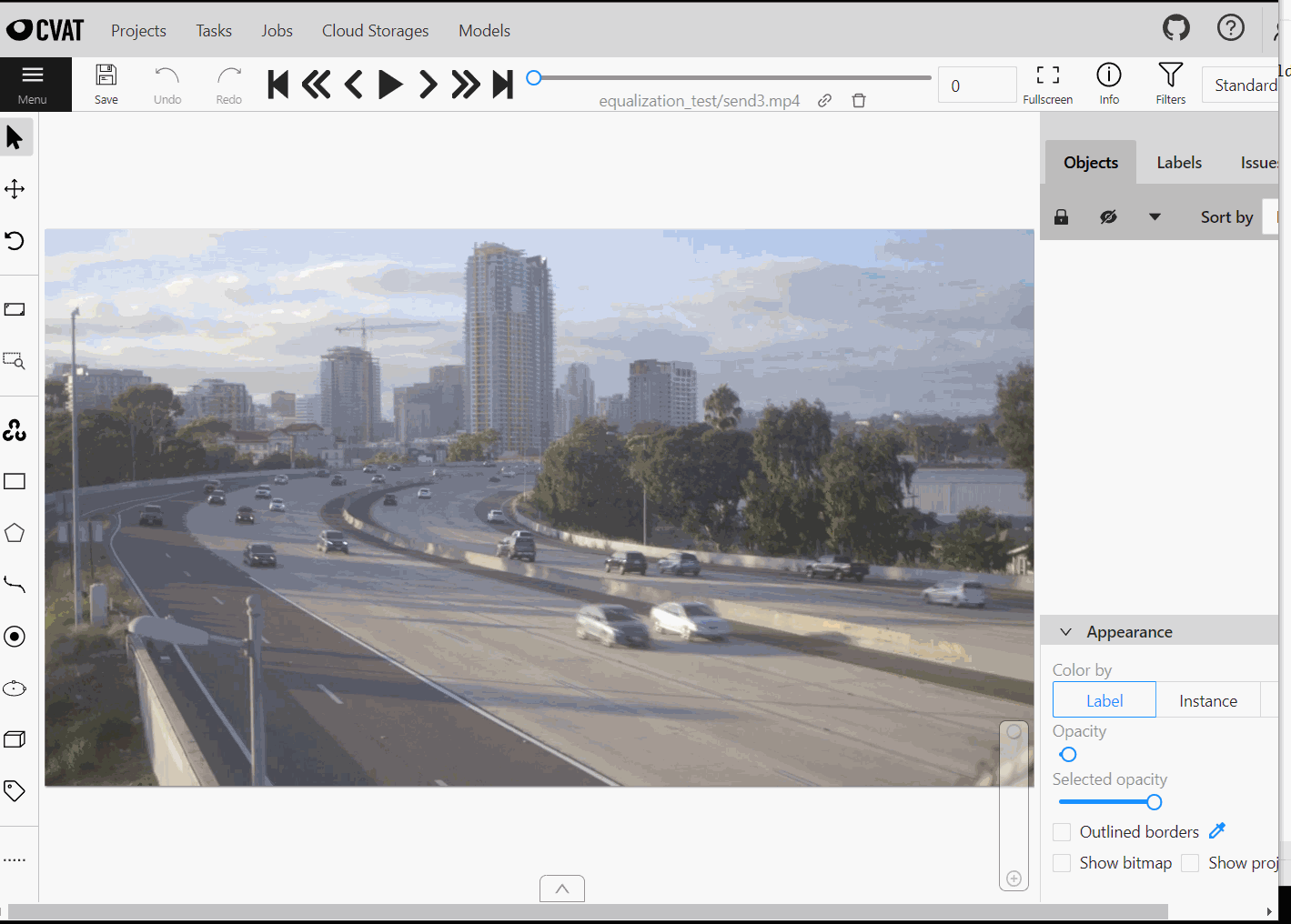Expand all objects with down arrow

pos(1155,217)
